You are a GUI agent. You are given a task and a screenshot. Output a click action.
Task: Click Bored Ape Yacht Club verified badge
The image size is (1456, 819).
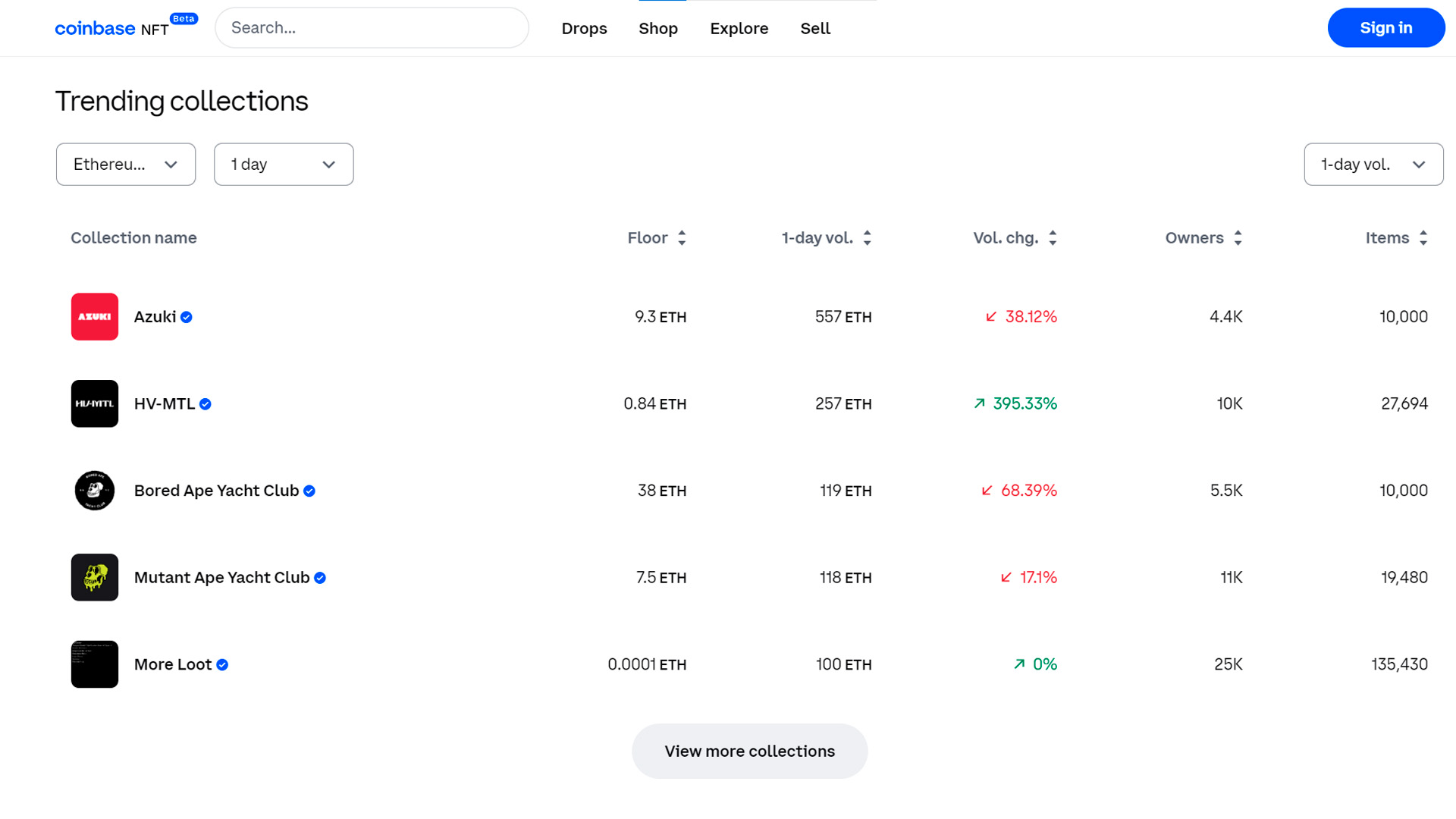click(x=309, y=491)
